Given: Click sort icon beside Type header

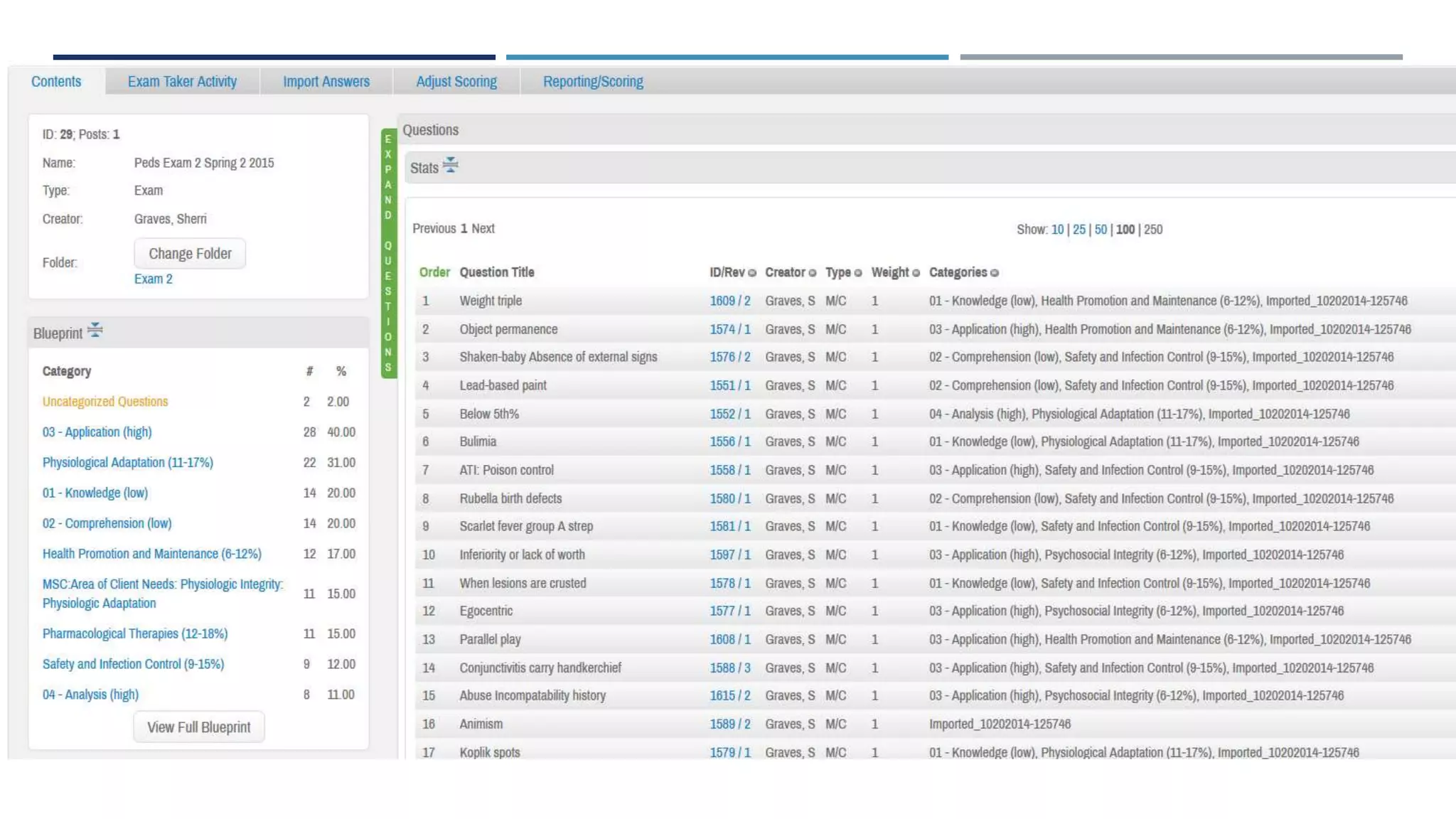Looking at the screenshot, I should pos(858,273).
